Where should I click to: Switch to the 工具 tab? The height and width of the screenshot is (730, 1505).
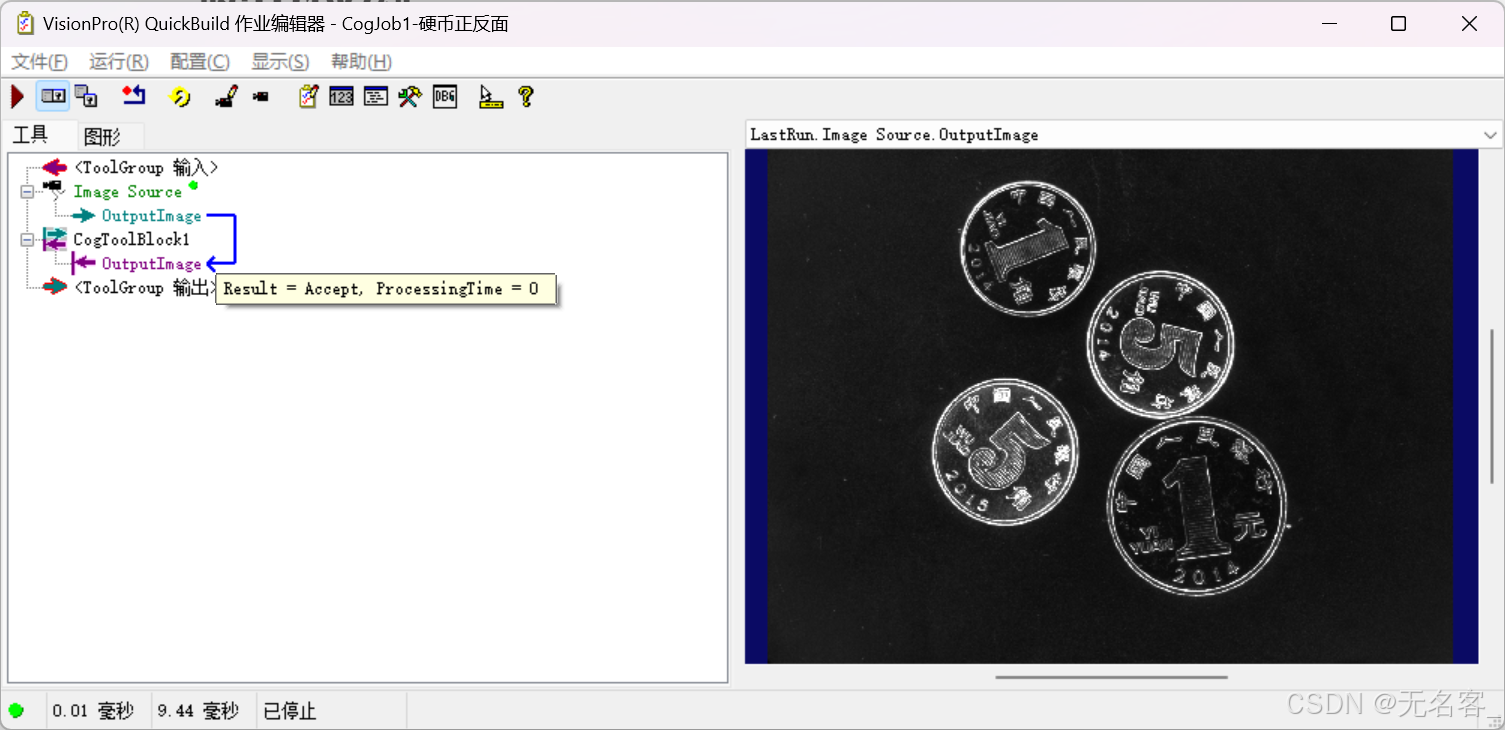click(31, 135)
